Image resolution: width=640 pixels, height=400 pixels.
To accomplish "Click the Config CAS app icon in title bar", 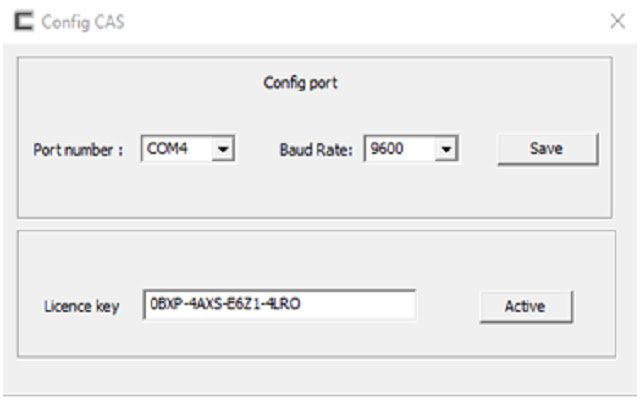I will click(24, 21).
